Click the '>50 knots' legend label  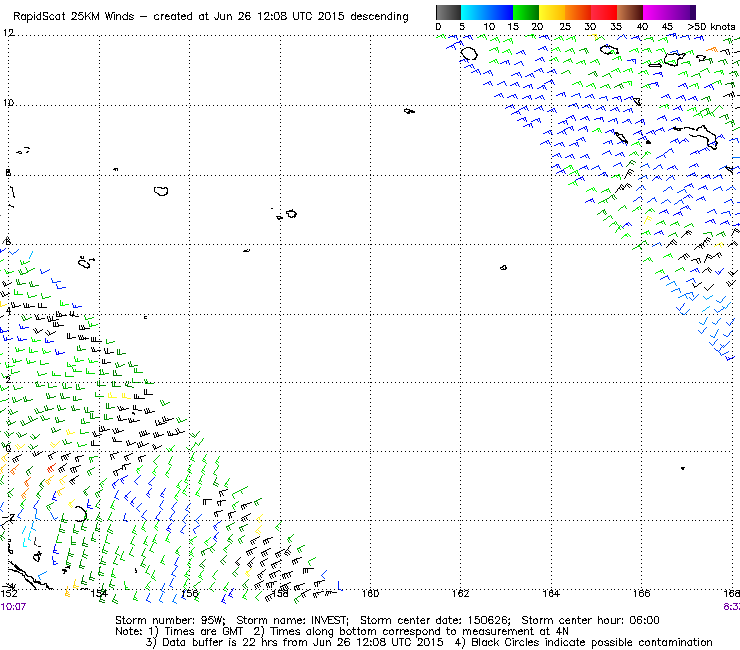click(x=711, y=27)
